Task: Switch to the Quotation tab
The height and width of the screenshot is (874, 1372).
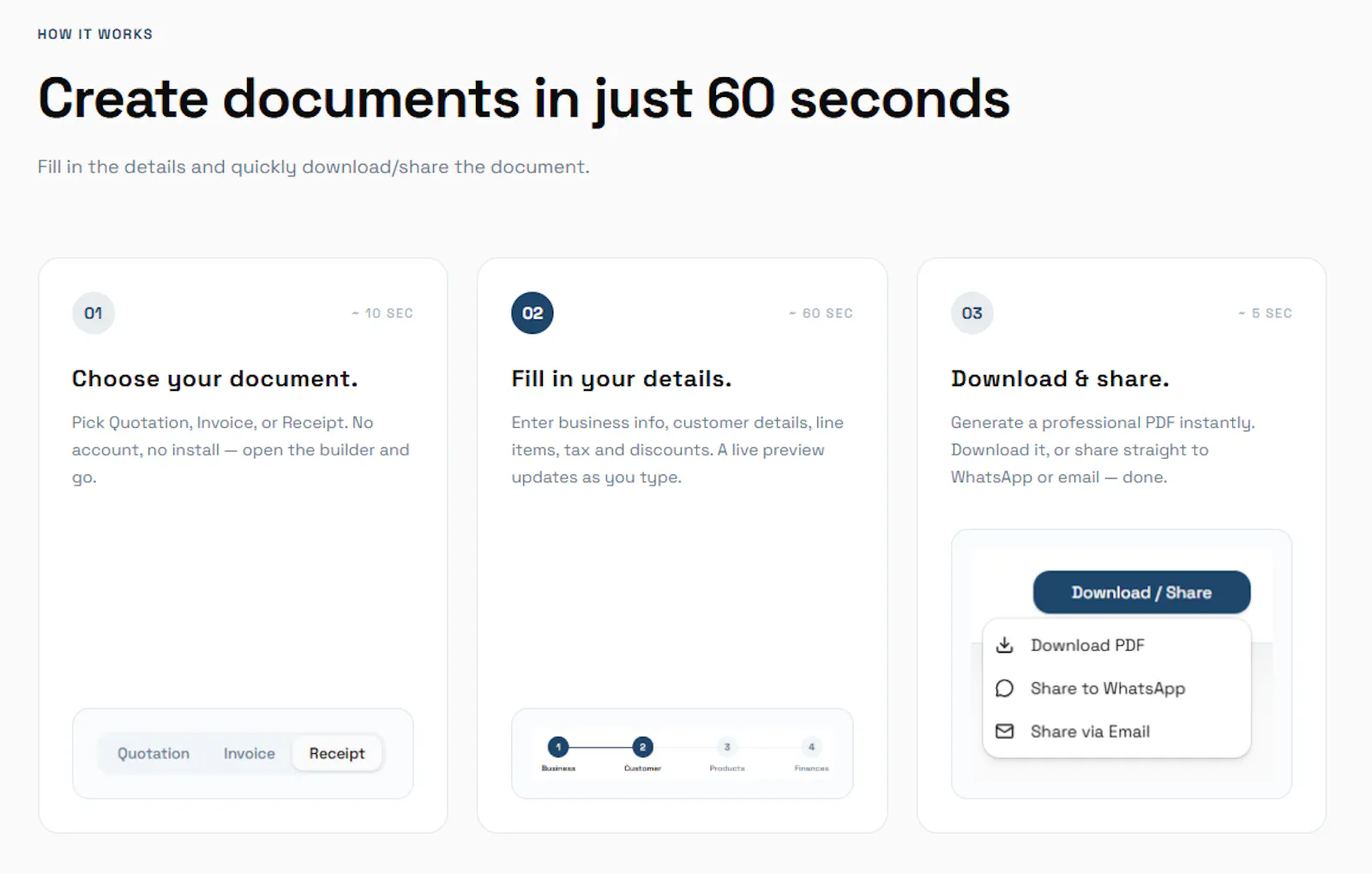Action: (153, 753)
